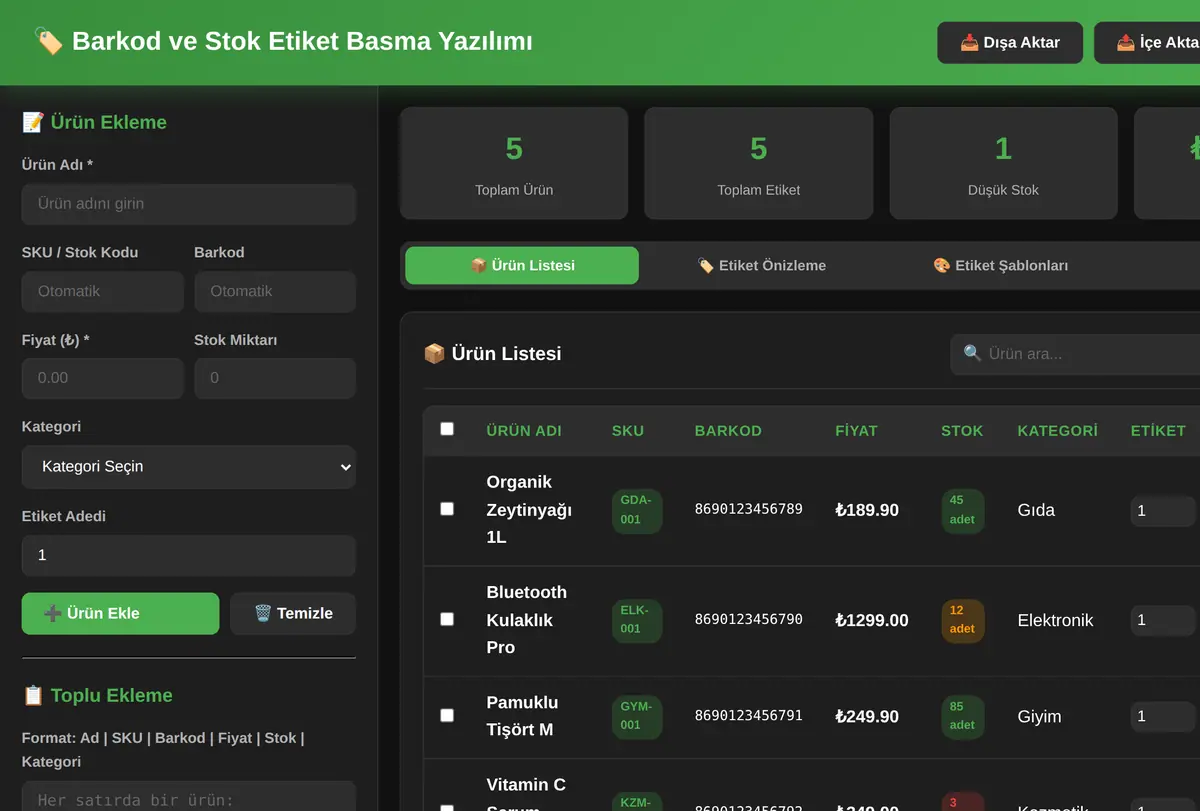This screenshot has width=1200, height=811.
Task: Click barcode 8690123456791
Action: point(749,716)
